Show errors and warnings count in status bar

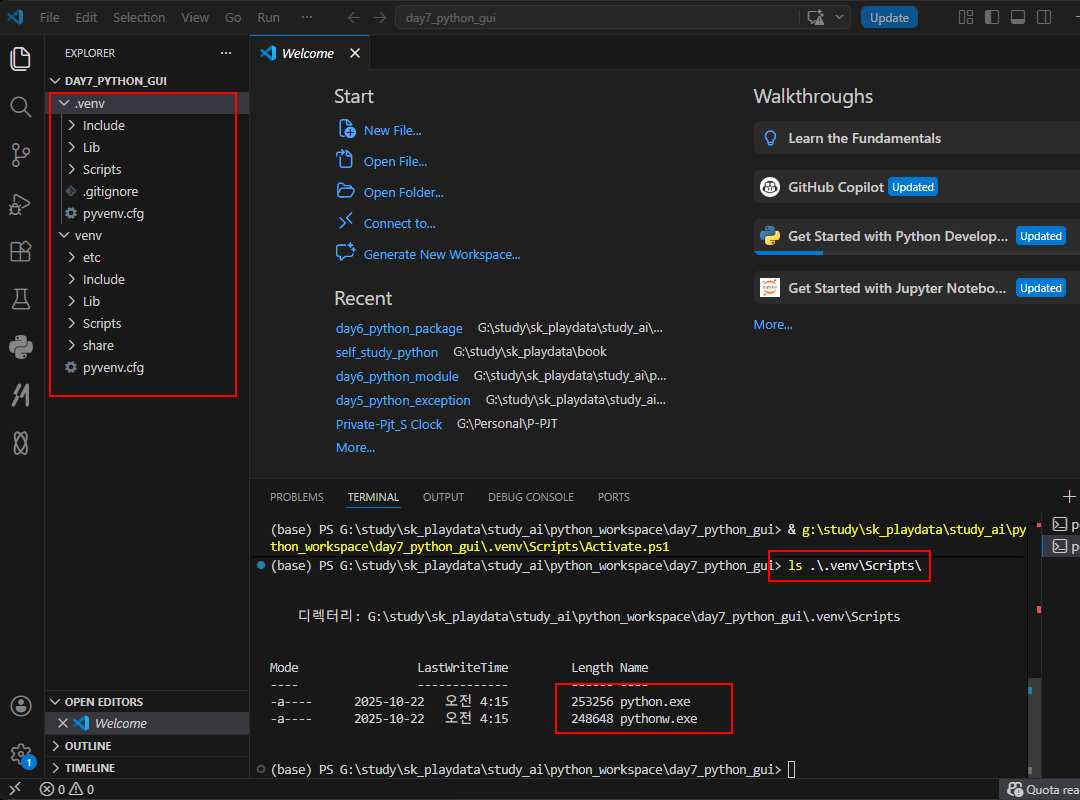click(67, 789)
